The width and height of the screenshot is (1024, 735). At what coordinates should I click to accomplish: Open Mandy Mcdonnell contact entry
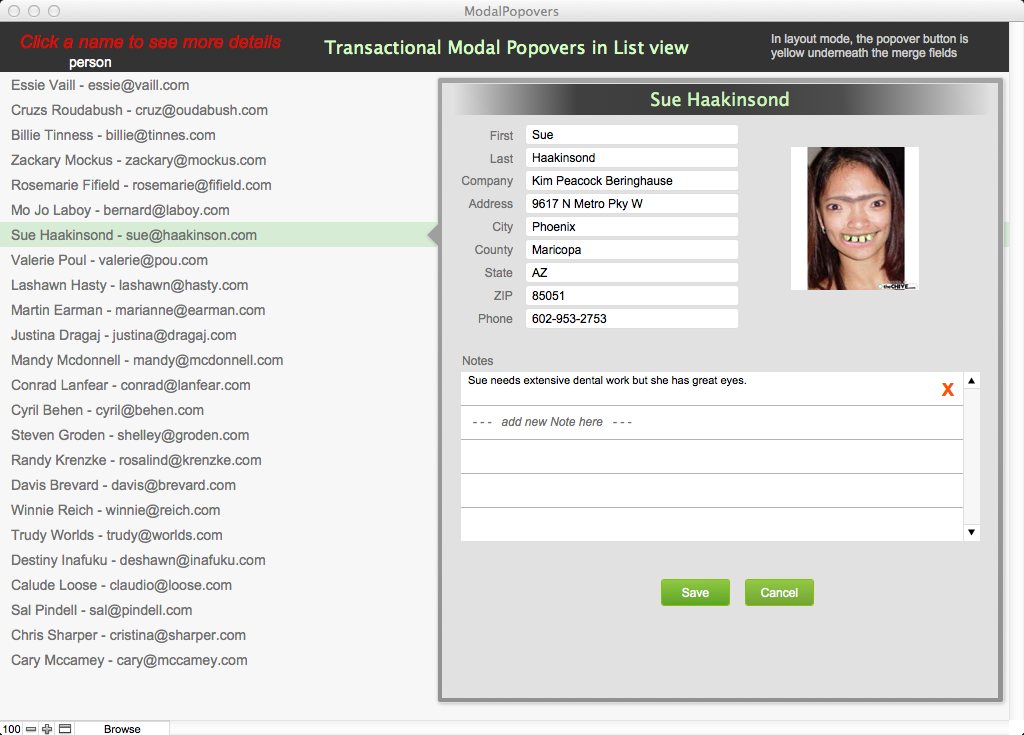pos(147,361)
